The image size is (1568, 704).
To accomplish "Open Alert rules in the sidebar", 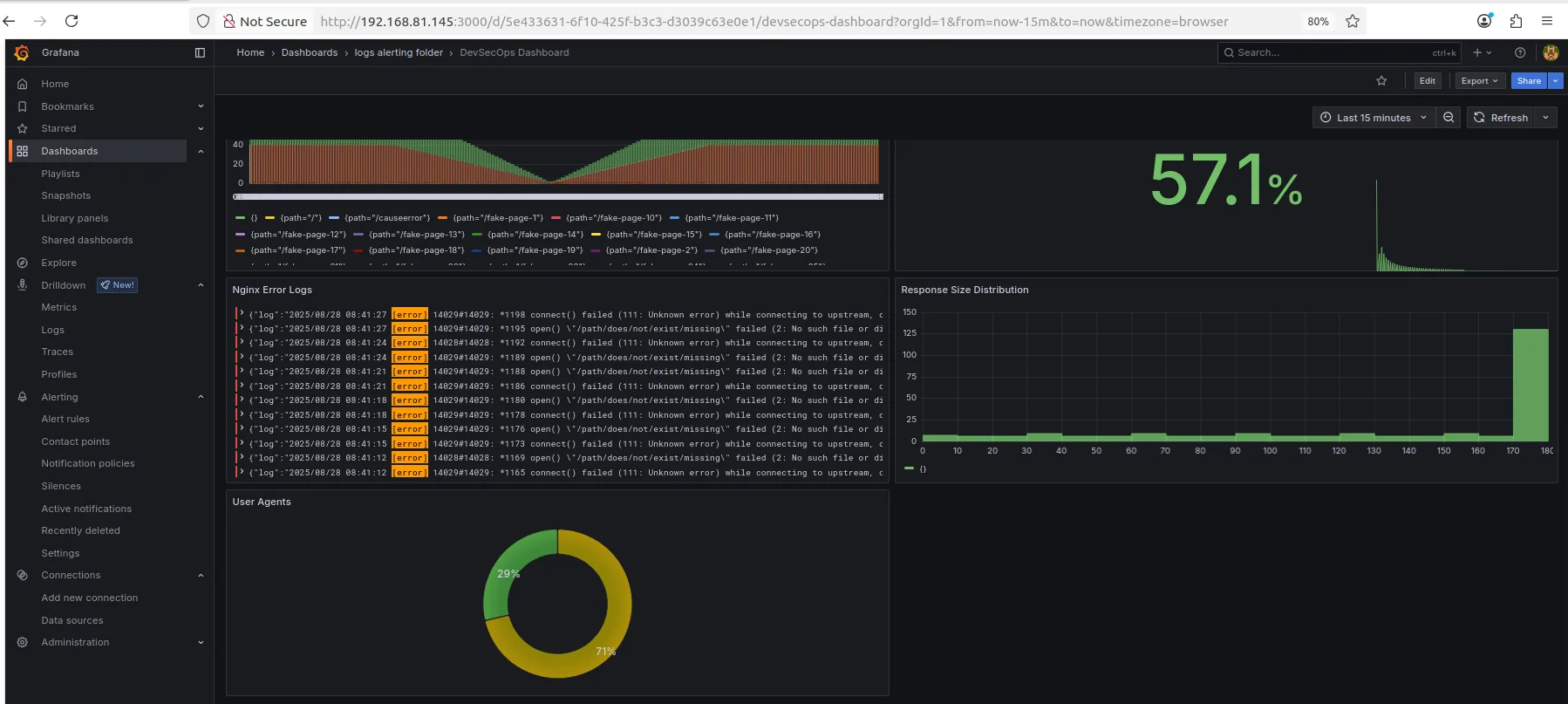I will (x=65, y=419).
